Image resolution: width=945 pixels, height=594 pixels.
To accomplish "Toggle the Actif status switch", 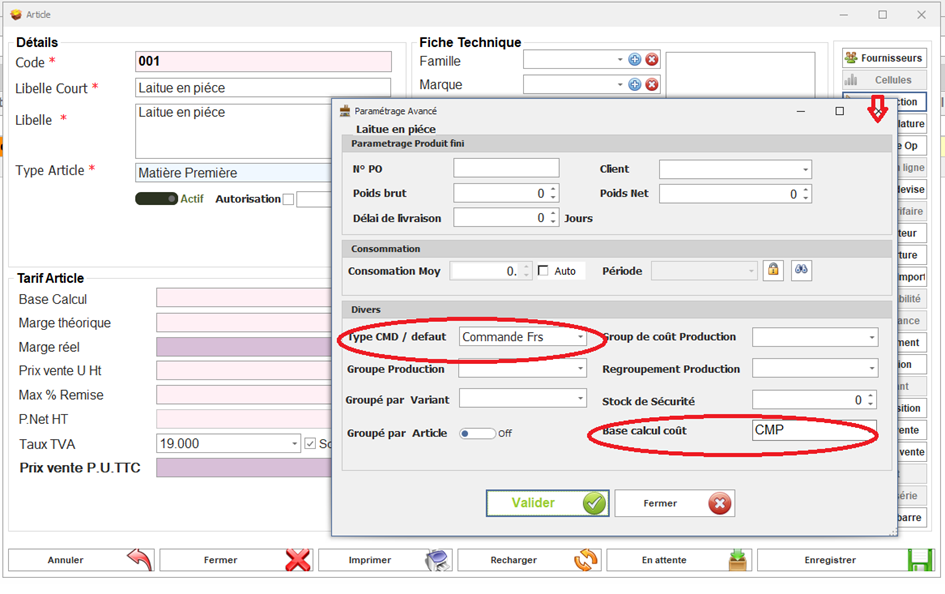I will click(x=156, y=199).
